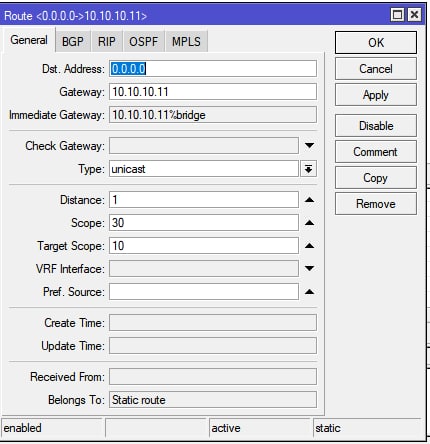Switch to the General tab

(29, 40)
